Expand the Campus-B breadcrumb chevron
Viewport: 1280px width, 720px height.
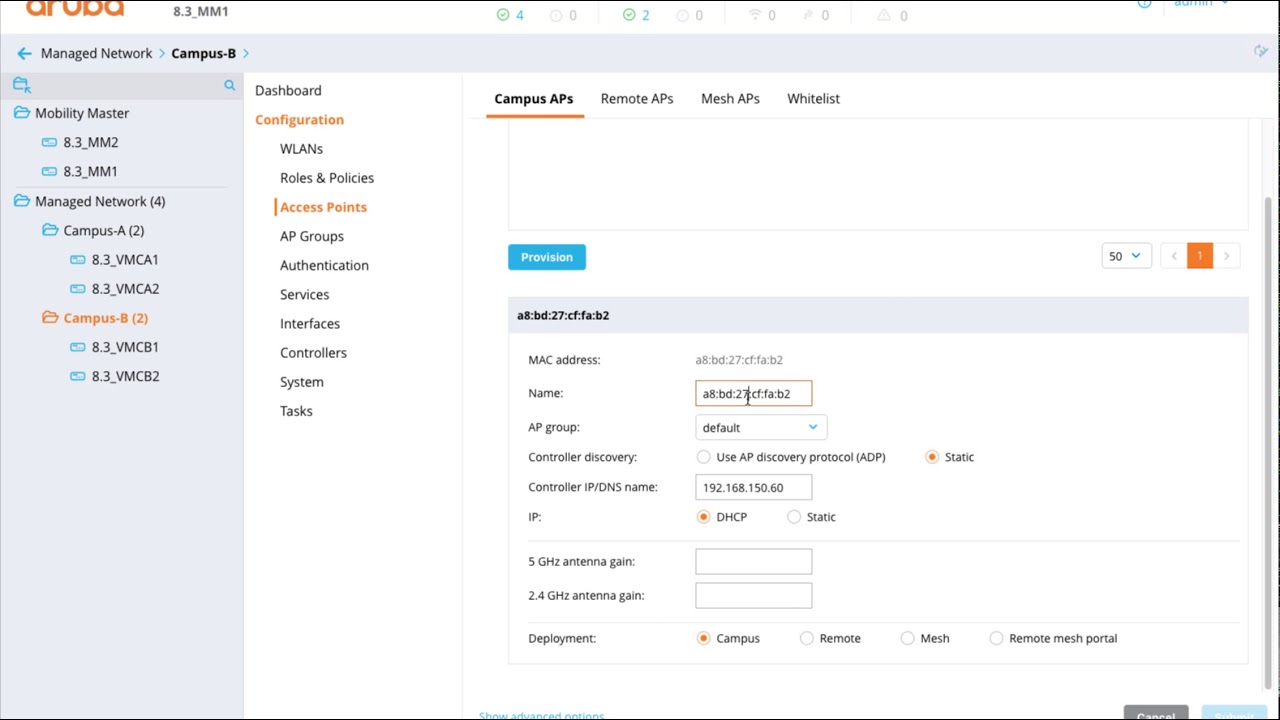pos(246,53)
